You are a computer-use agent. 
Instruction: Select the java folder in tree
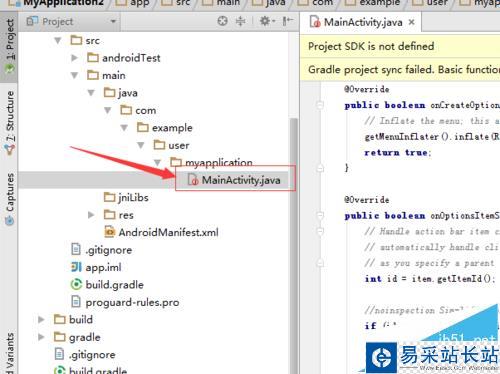(x=128, y=93)
